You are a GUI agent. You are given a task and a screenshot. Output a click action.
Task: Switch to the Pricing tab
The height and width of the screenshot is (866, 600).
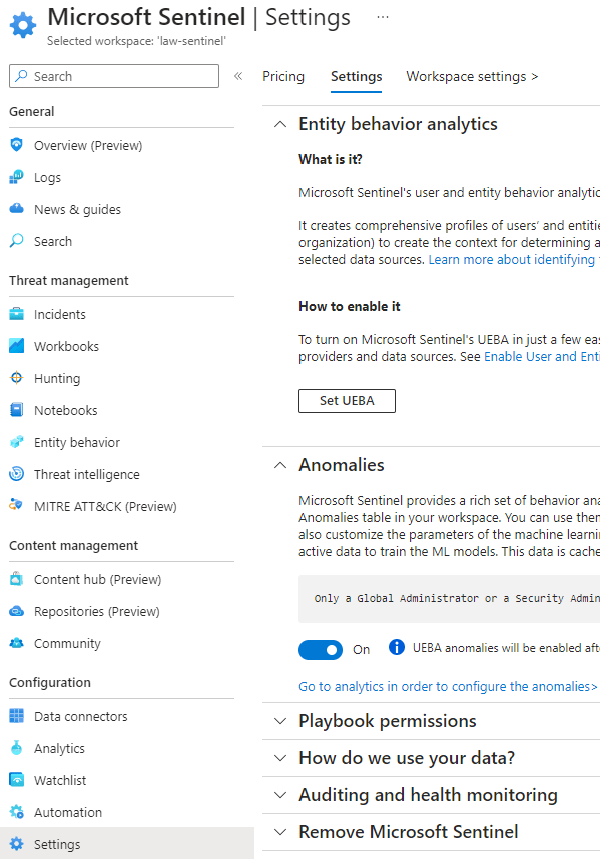283,77
